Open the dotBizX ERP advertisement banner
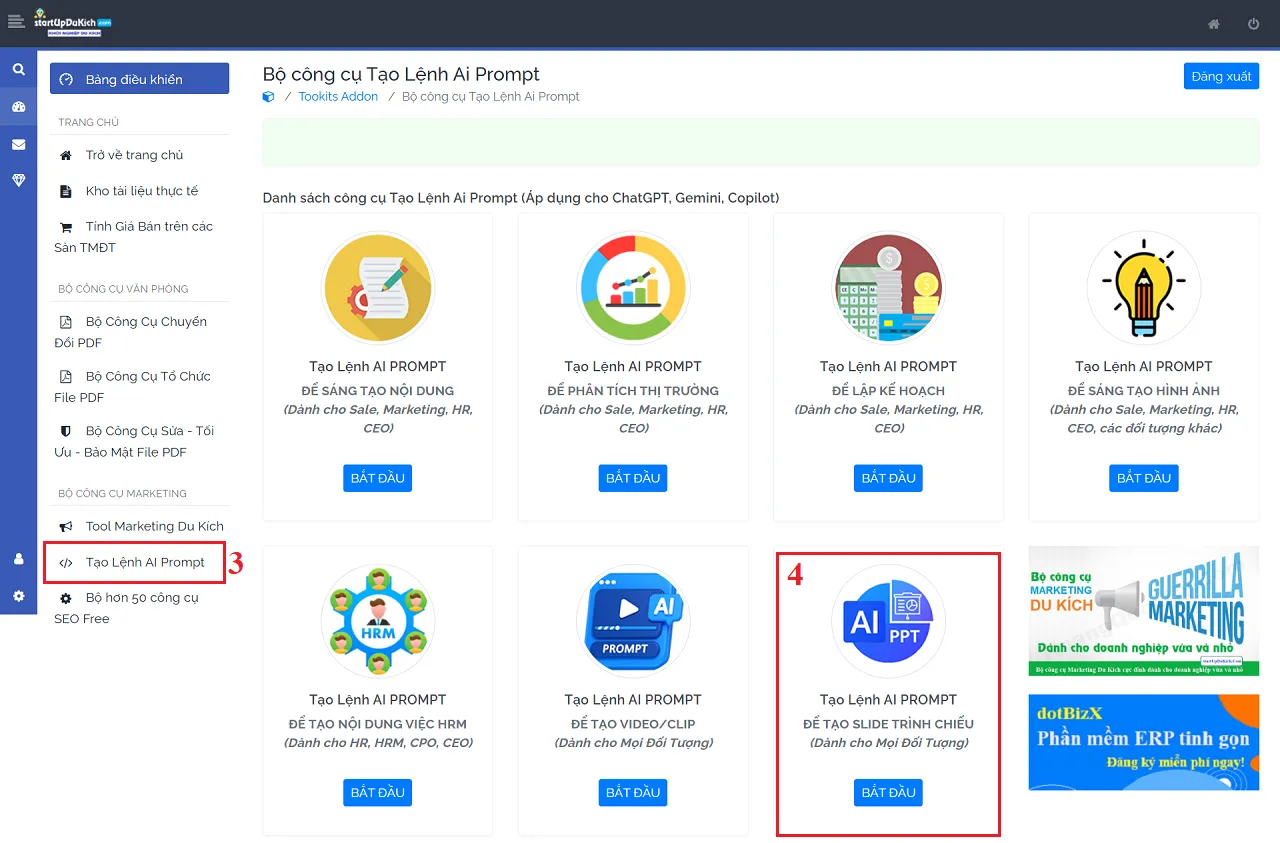This screenshot has width=1280, height=843. 1143,744
